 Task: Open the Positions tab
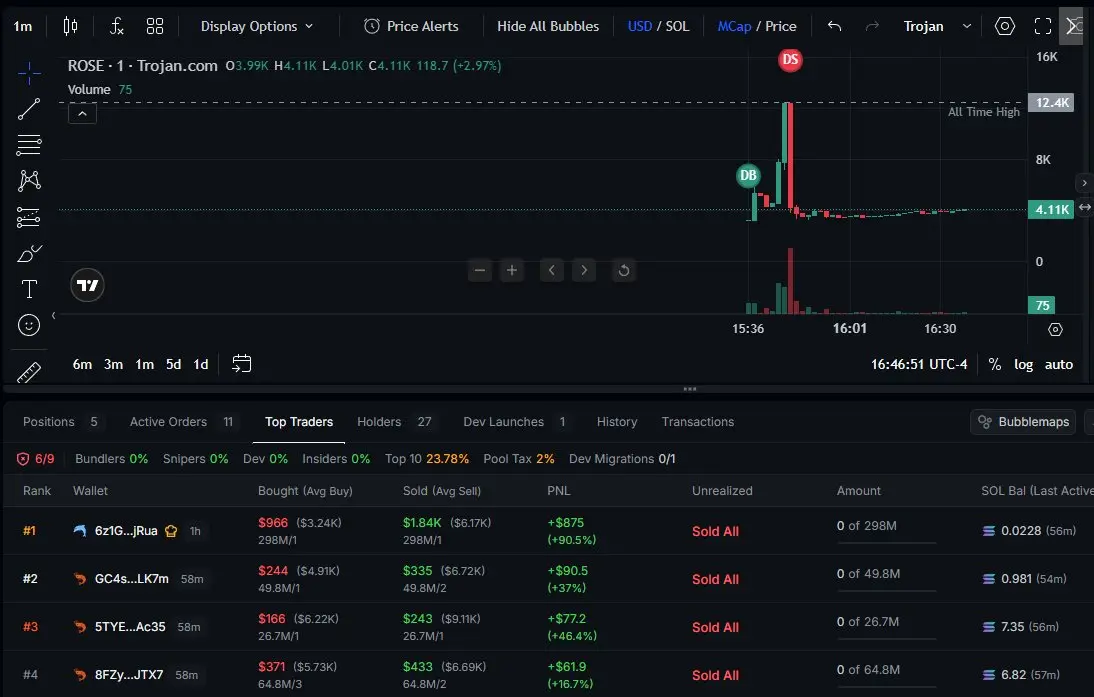(60, 421)
